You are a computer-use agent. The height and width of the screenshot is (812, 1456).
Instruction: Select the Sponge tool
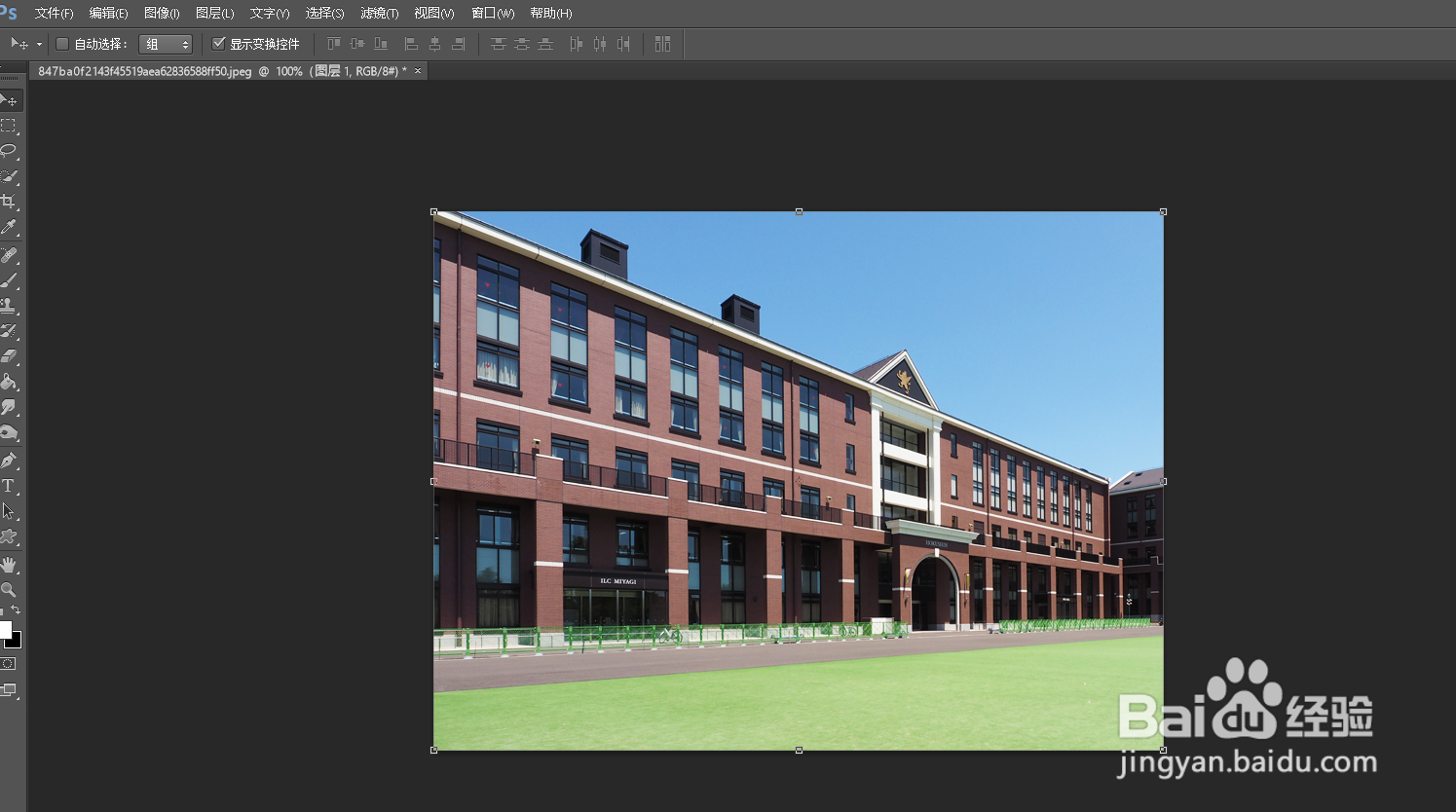pyautogui.click(x=9, y=432)
